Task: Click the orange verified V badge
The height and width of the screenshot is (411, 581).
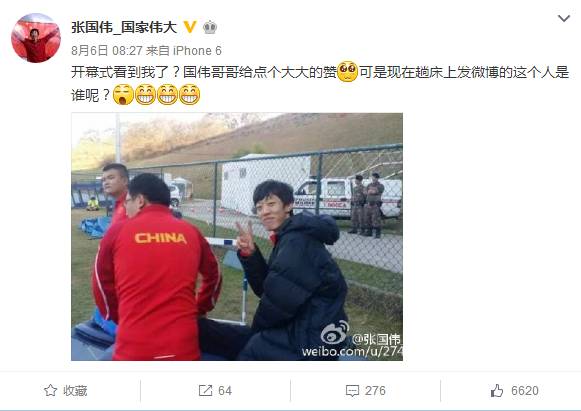Action: [x=190, y=27]
